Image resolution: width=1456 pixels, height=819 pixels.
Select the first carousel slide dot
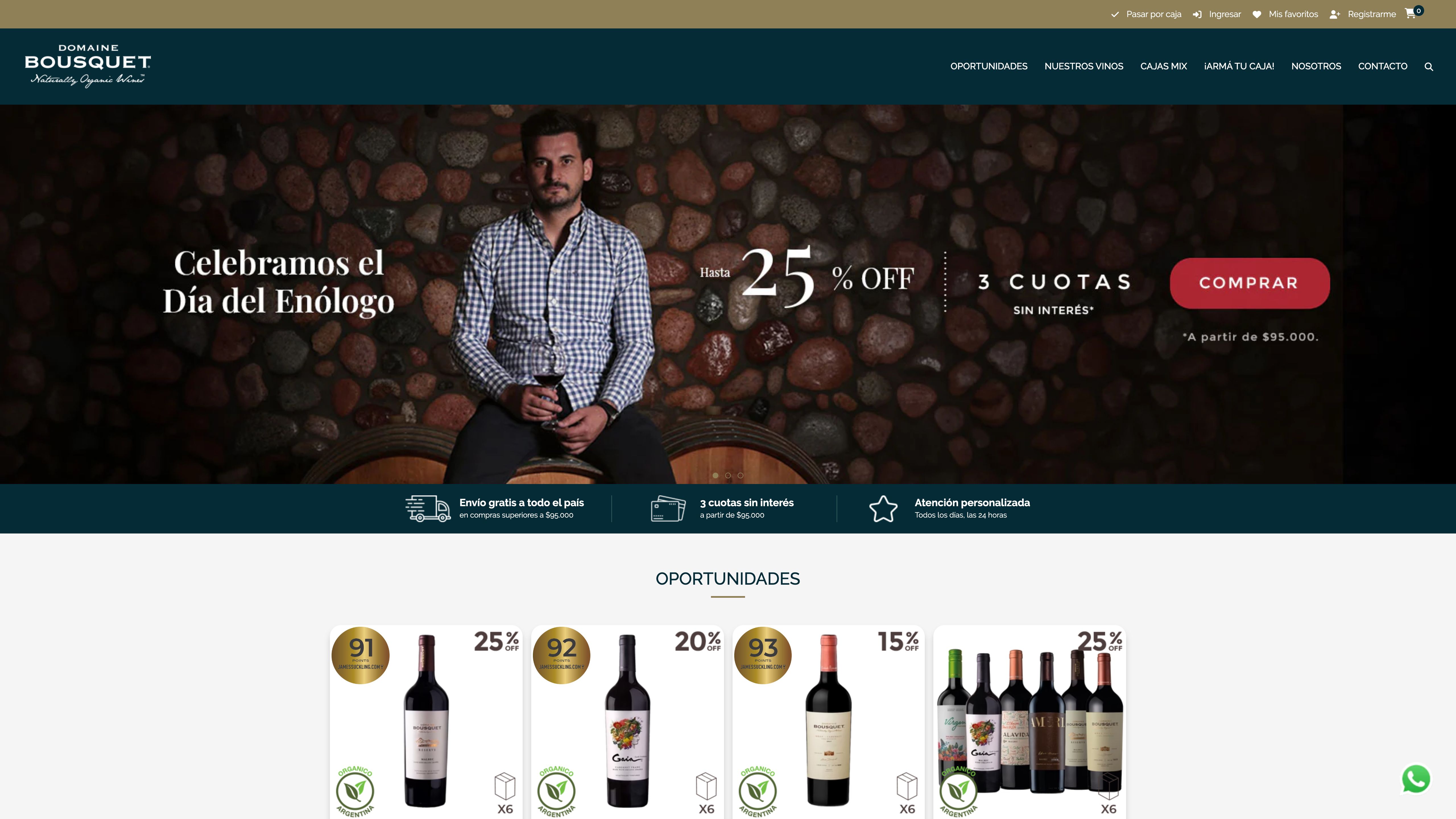(715, 475)
